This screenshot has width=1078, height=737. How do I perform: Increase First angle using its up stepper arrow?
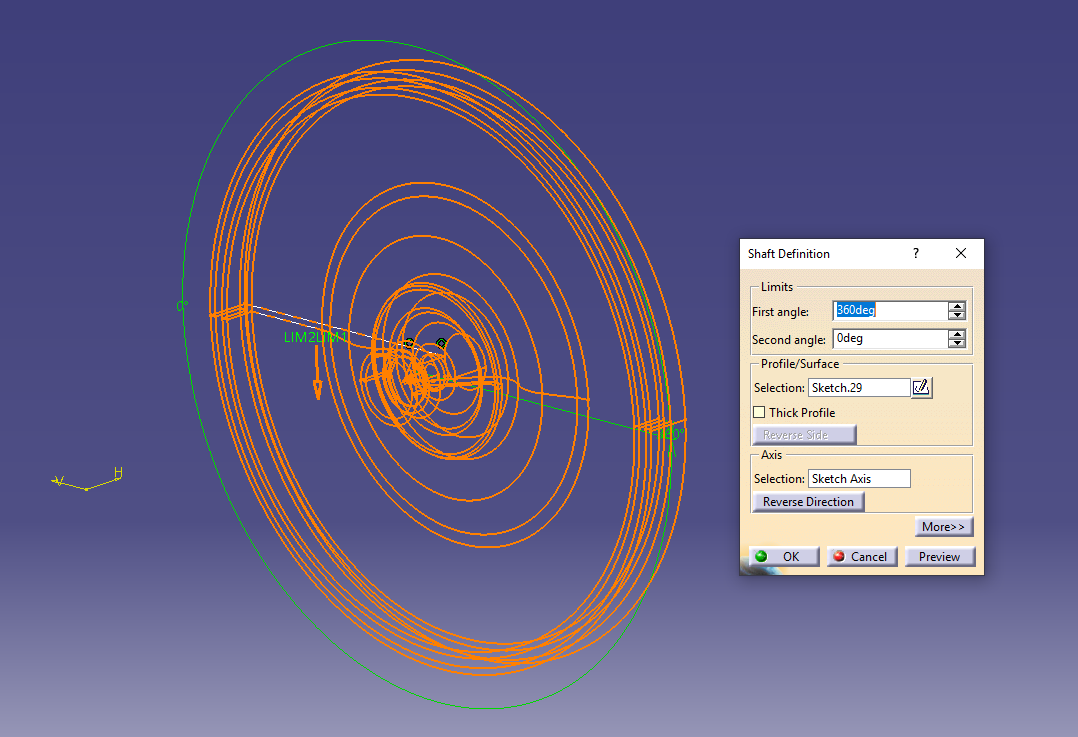coord(956,305)
